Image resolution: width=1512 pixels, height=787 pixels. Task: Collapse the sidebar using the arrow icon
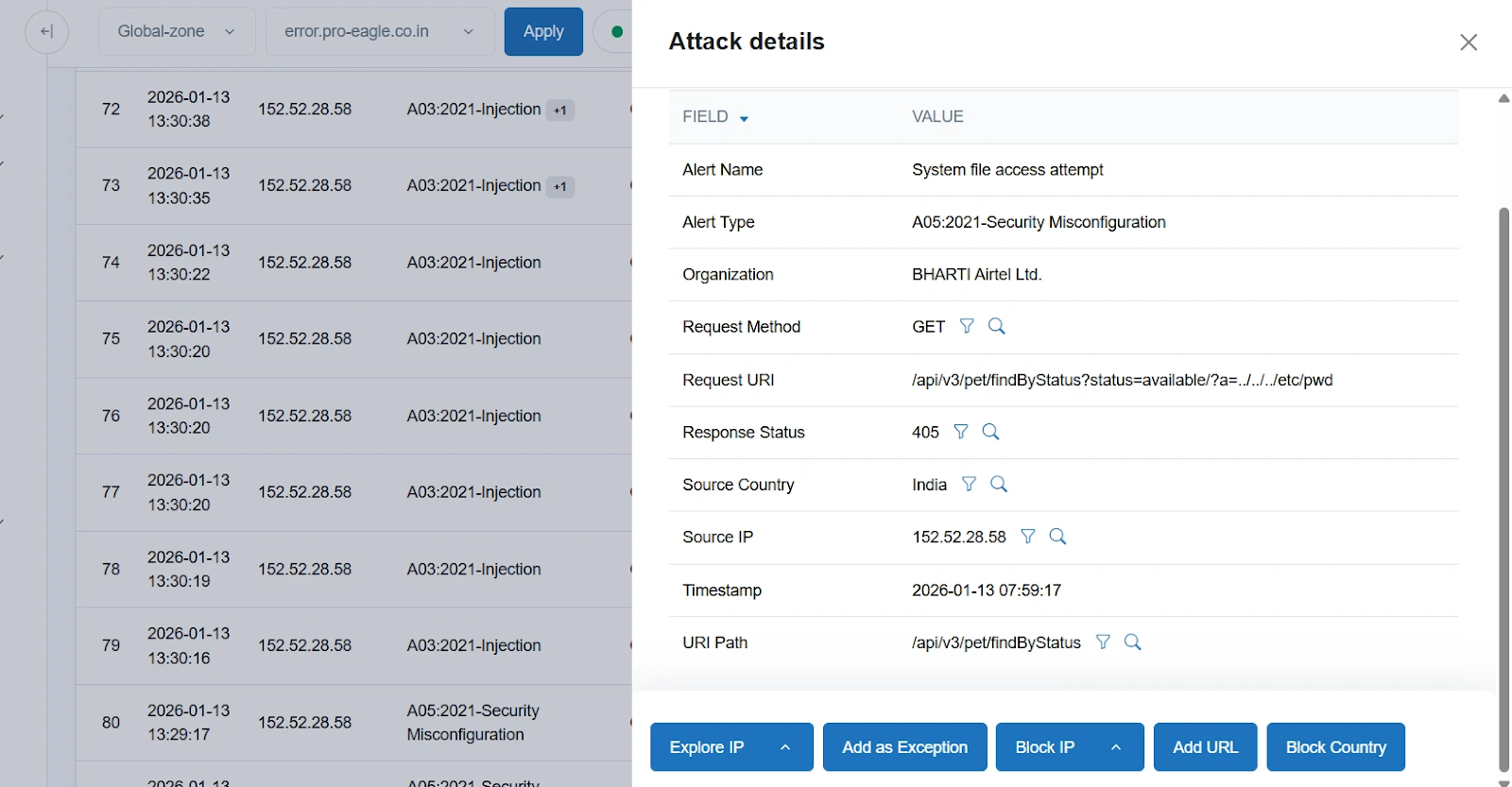(x=46, y=32)
